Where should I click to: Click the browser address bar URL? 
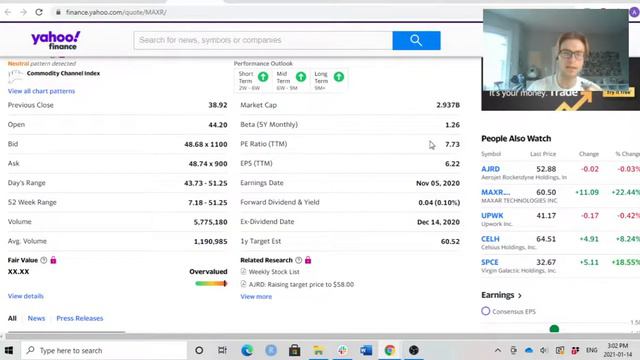[116, 12]
